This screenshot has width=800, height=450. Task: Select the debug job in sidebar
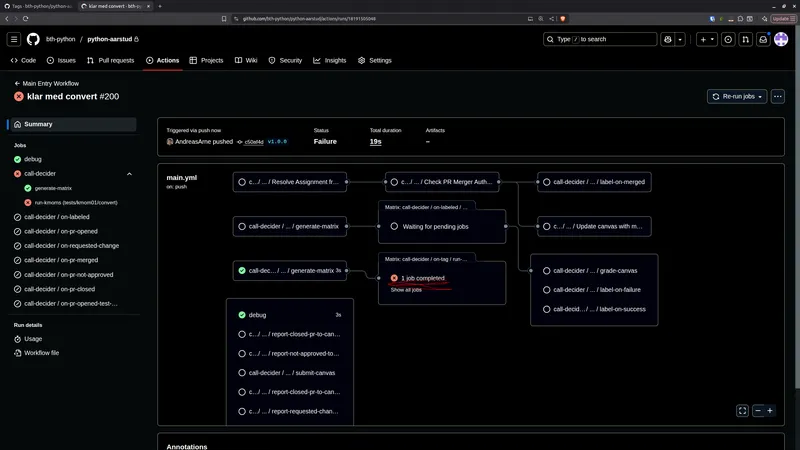tap(33, 159)
